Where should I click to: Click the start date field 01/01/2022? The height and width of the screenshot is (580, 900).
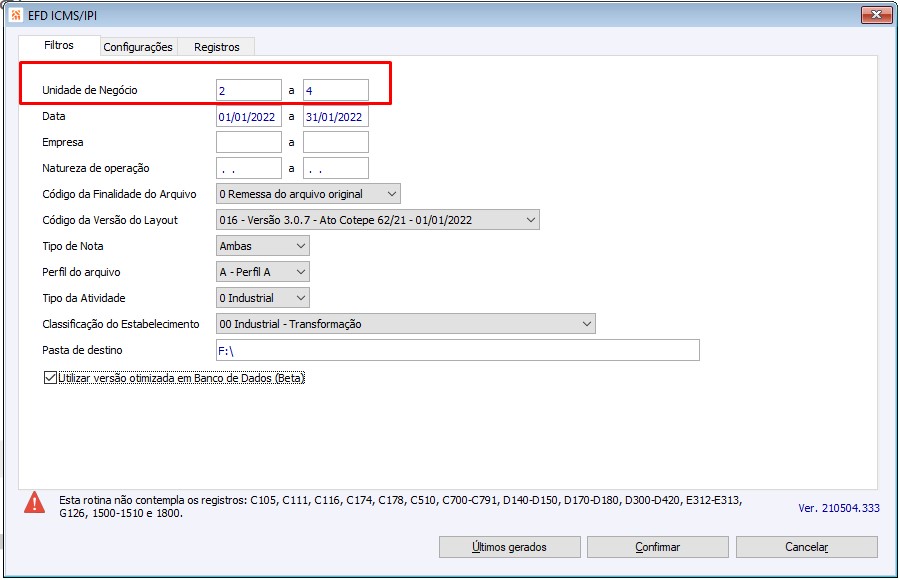pyautogui.click(x=249, y=117)
